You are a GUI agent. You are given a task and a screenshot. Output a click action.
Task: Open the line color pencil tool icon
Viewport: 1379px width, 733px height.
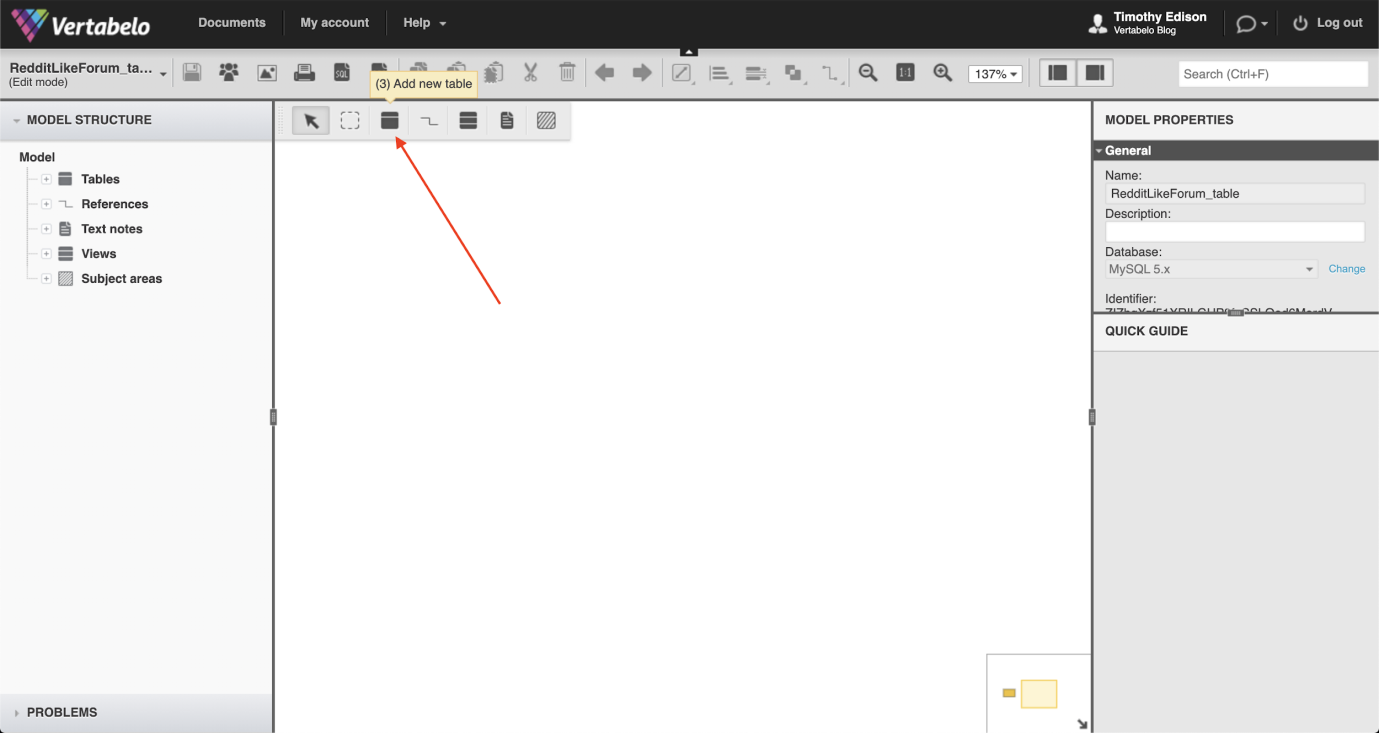(x=682, y=73)
